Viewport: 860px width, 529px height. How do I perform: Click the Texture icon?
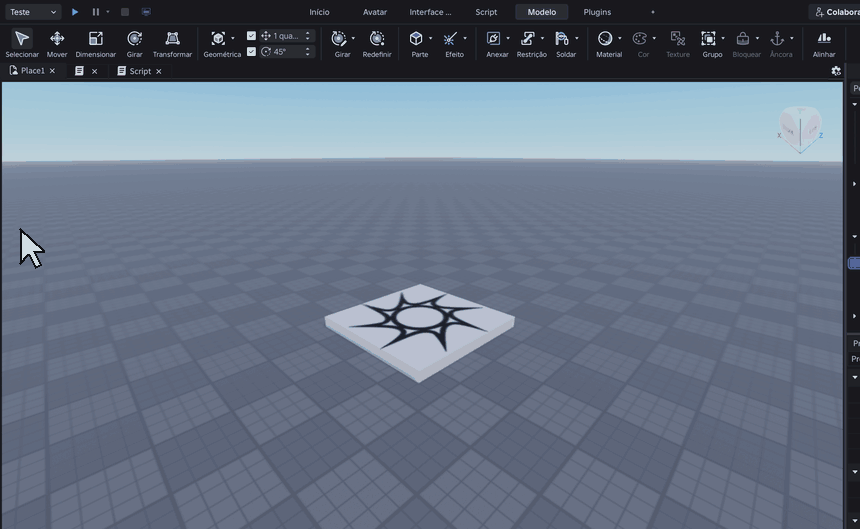pyautogui.click(x=678, y=38)
